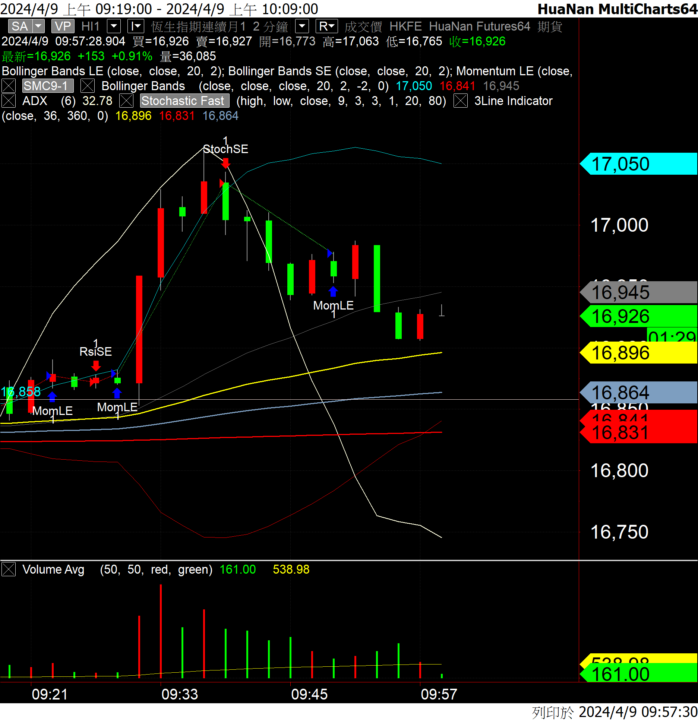
Task: Toggle the SMC9-1 signal checkbox
Action: click(x=8, y=86)
